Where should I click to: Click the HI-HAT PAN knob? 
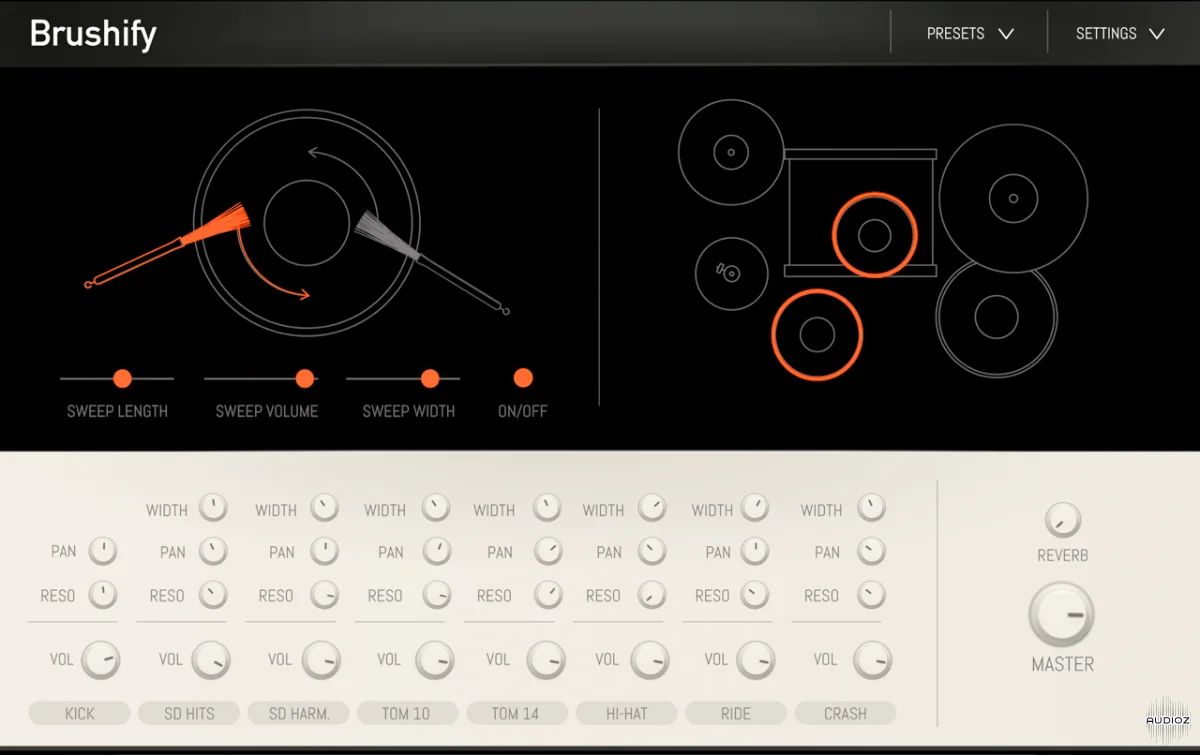652,550
